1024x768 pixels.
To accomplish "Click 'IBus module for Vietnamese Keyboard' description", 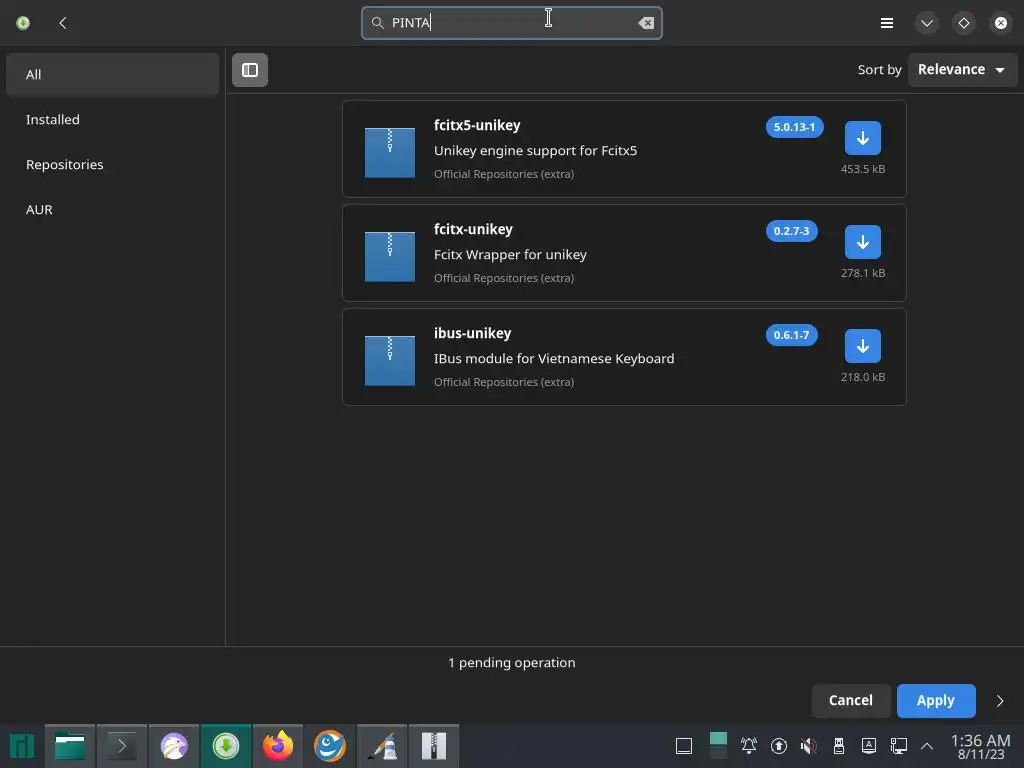I will tap(554, 359).
